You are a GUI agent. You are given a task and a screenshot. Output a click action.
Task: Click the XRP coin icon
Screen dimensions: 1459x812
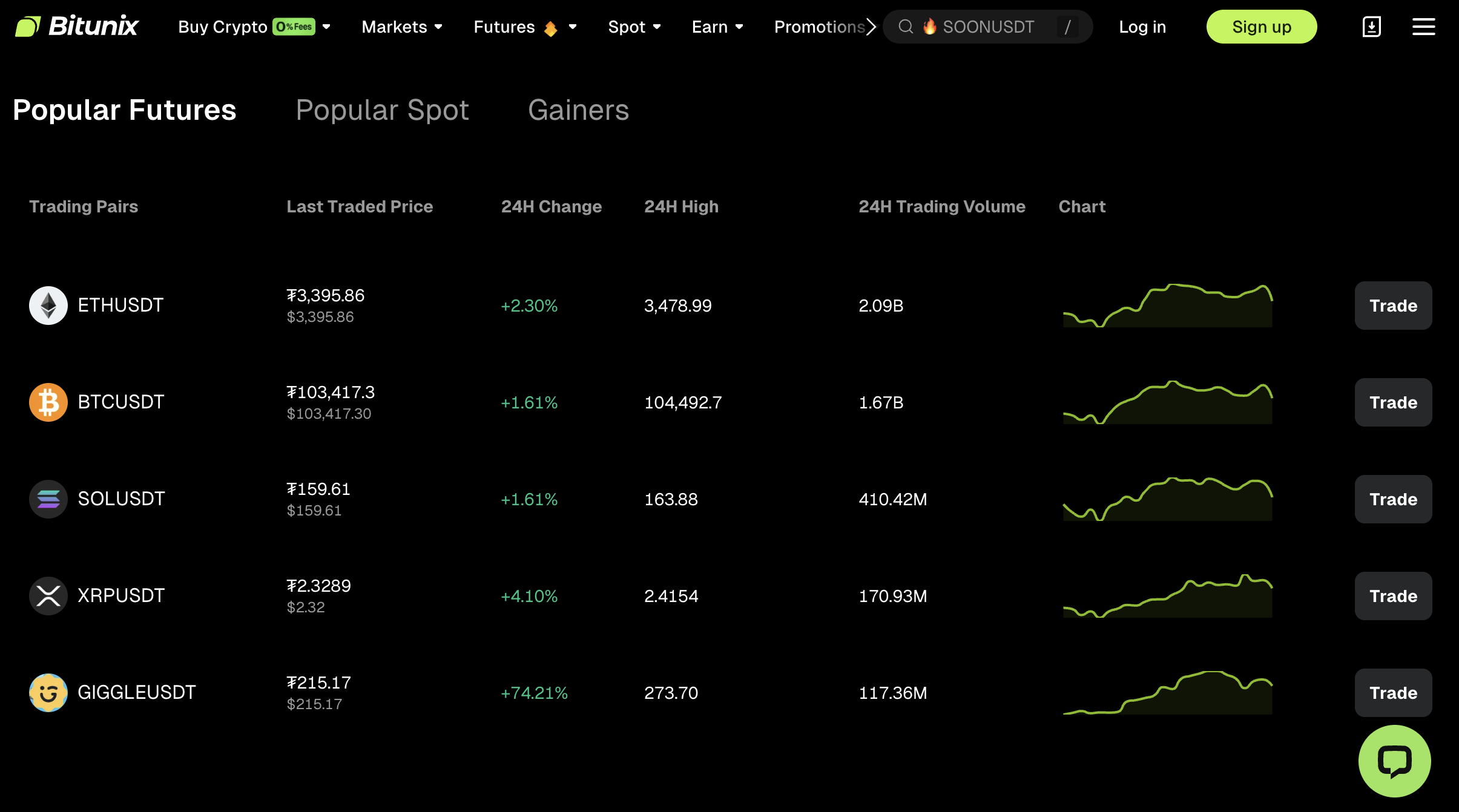[x=48, y=596]
